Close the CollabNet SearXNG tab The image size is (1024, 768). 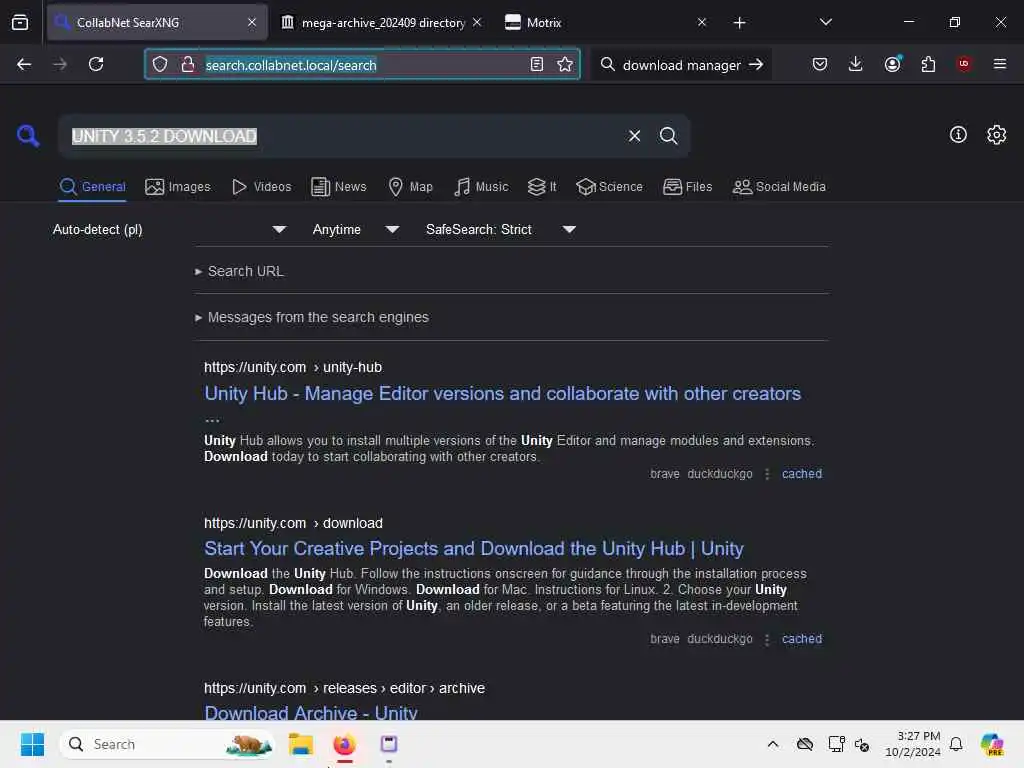pyautogui.click(x=252, y=23)
